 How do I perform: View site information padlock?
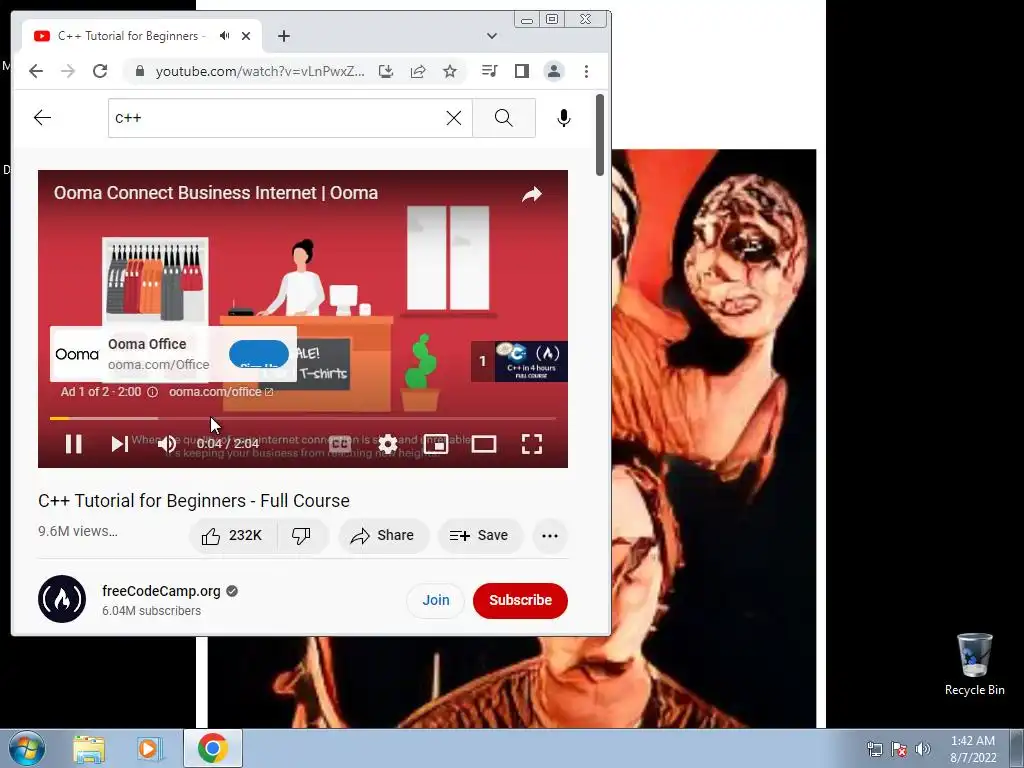click(139, 71)
